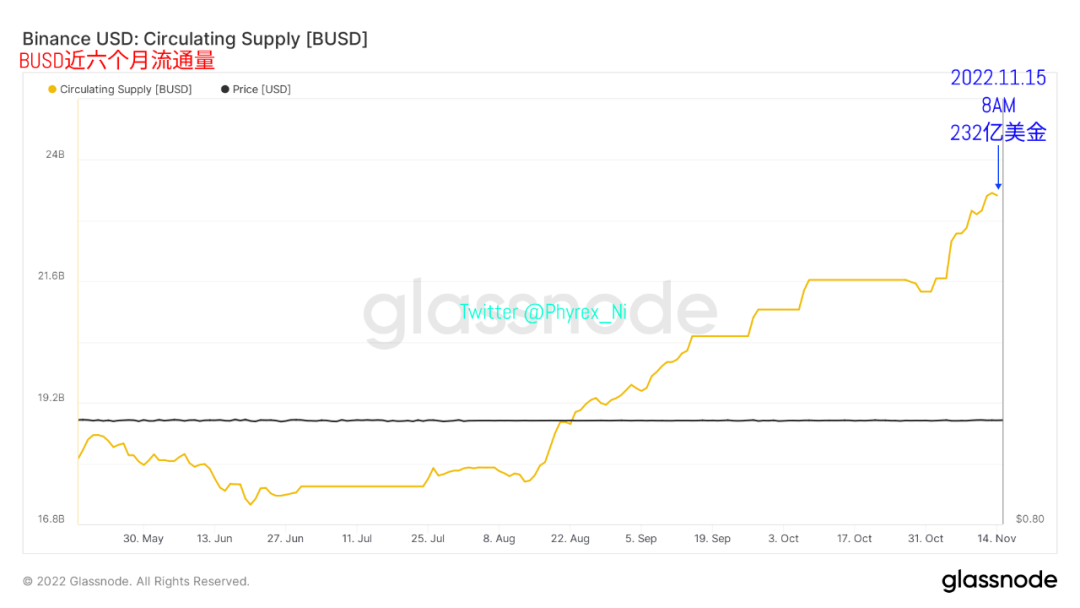This screenshot has width=1080, height=608.
Task: Open the Twitter @Phyrex_Ni watermark text
Action: point(543,312)
